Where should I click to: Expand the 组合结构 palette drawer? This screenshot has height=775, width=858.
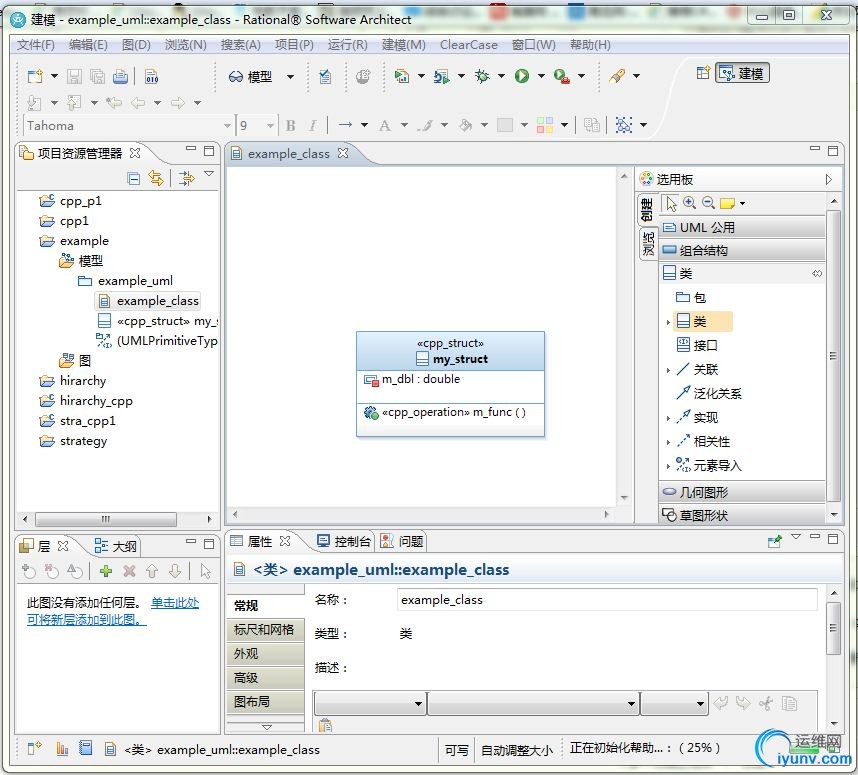tap(743, 251)
